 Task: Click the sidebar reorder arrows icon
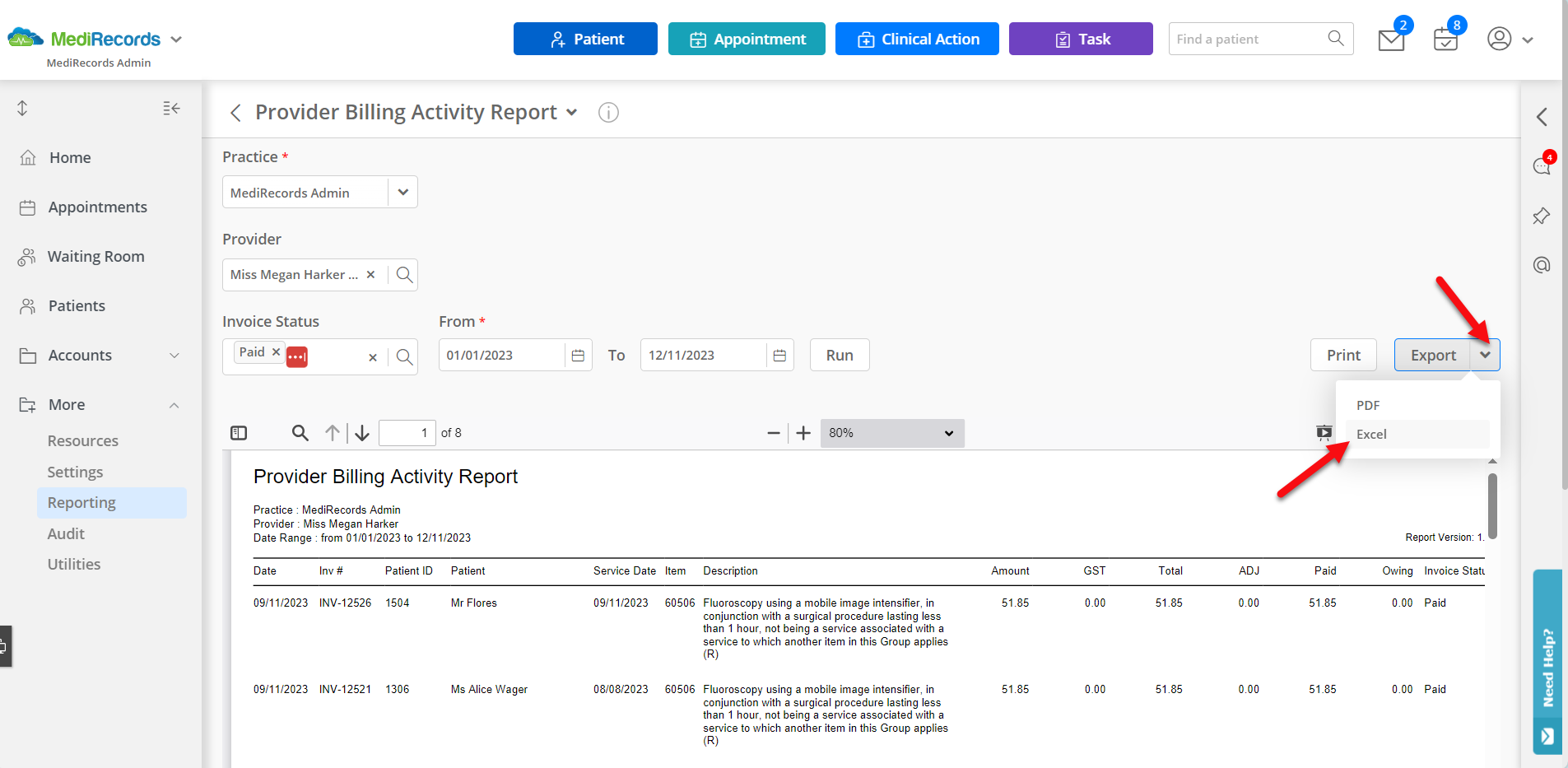22,108
